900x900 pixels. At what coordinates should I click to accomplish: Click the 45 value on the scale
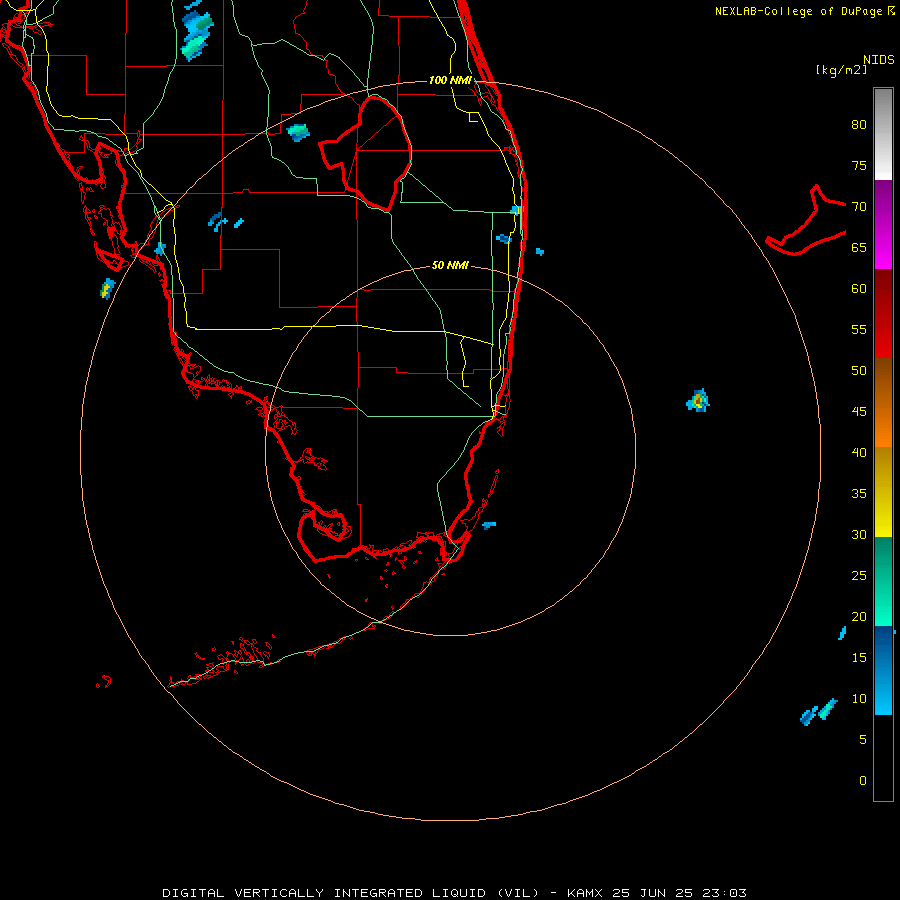pos(859,412)
